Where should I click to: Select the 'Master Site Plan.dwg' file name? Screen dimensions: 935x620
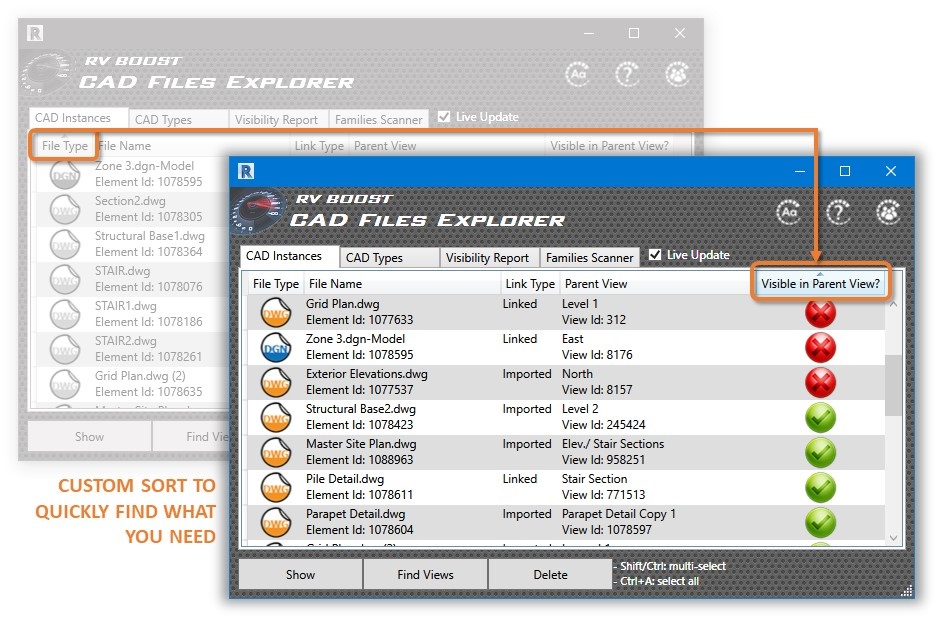click(361, 444)
